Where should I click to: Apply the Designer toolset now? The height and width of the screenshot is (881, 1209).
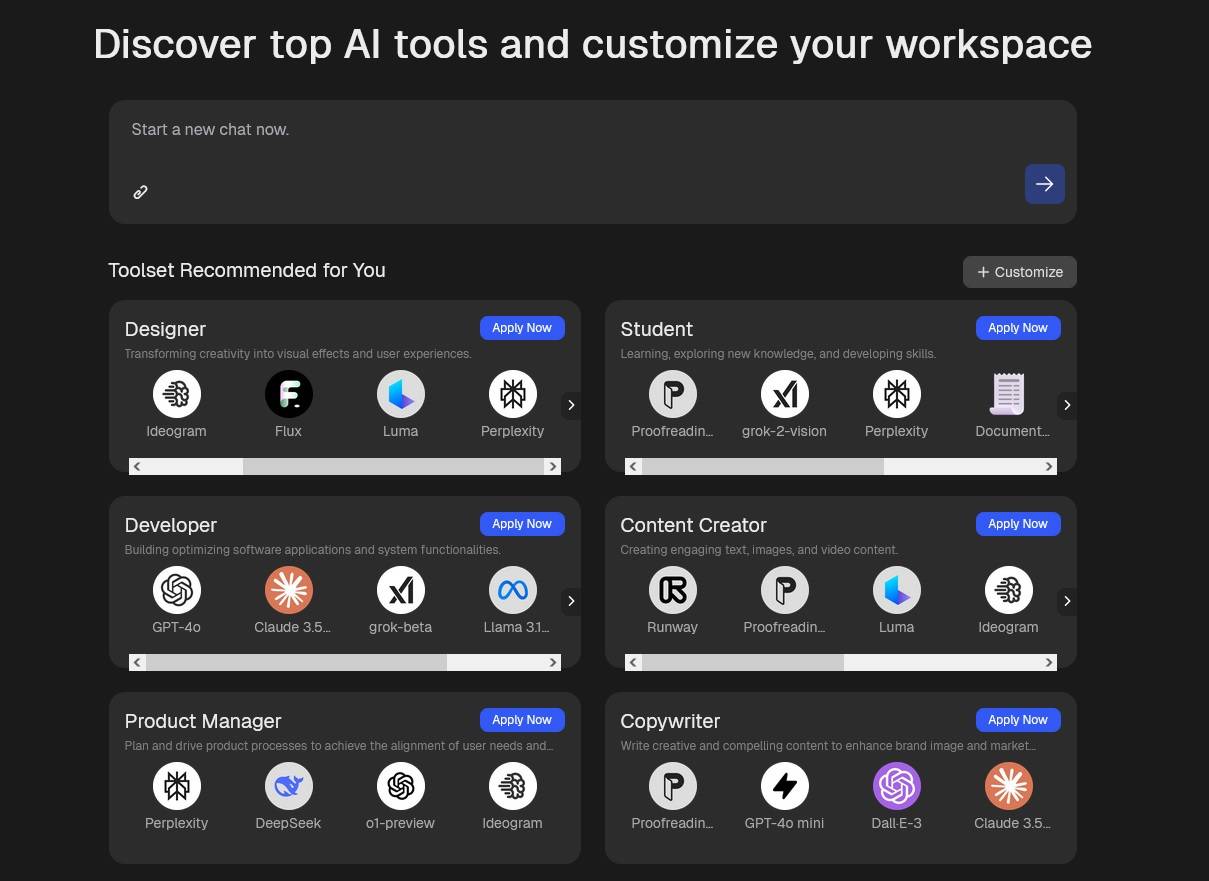tap(522, 328)
